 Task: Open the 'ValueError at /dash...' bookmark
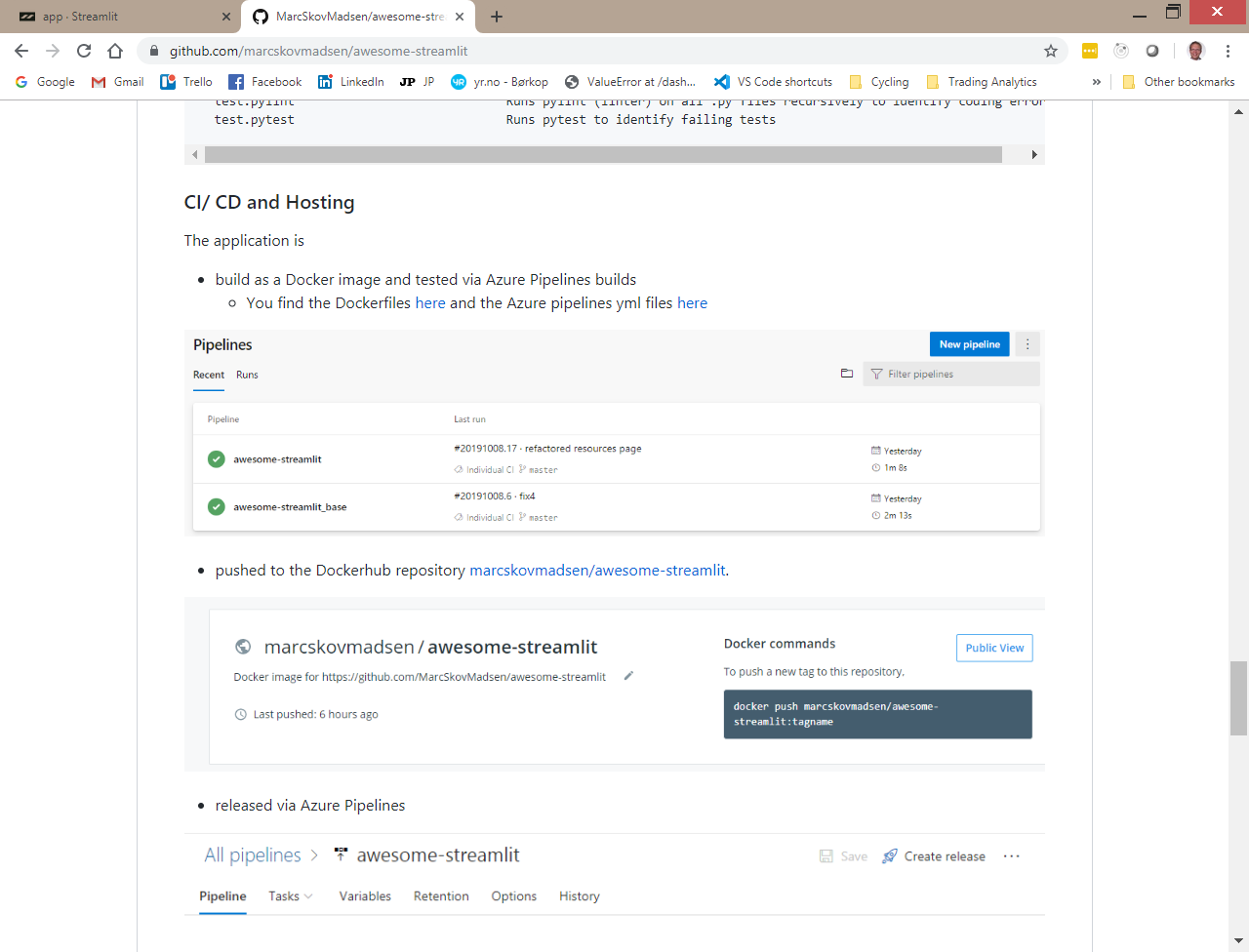pos(630,82)
